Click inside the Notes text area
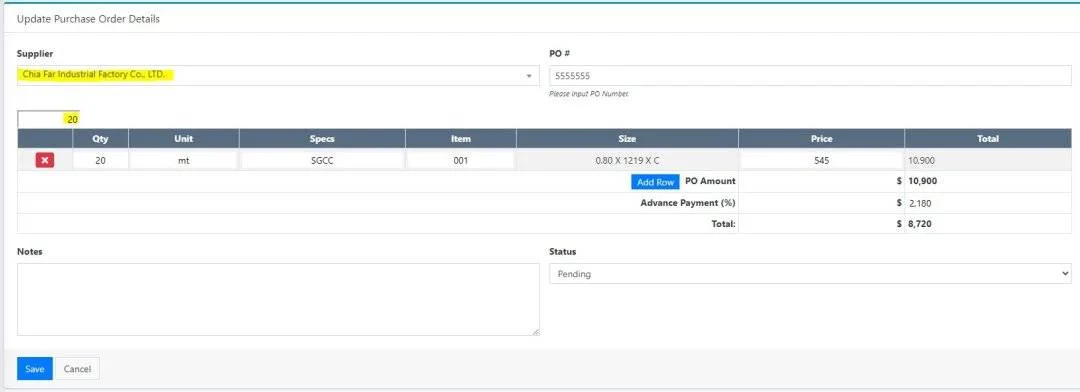 [x=278, y=300]
